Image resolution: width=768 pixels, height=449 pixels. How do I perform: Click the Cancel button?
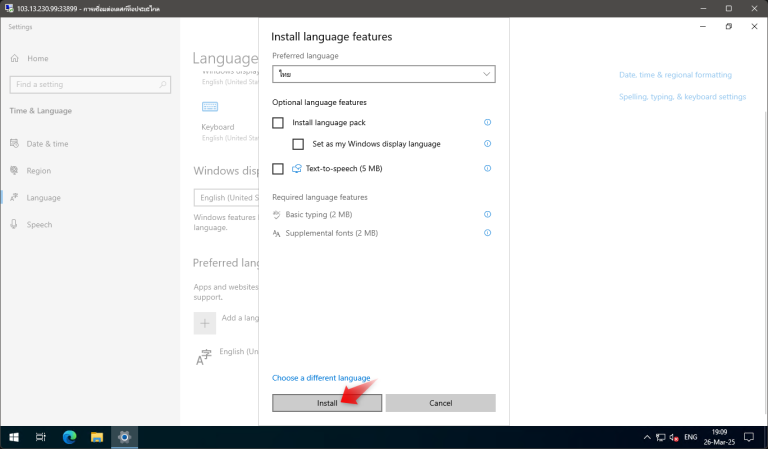[x=440, y=403]
